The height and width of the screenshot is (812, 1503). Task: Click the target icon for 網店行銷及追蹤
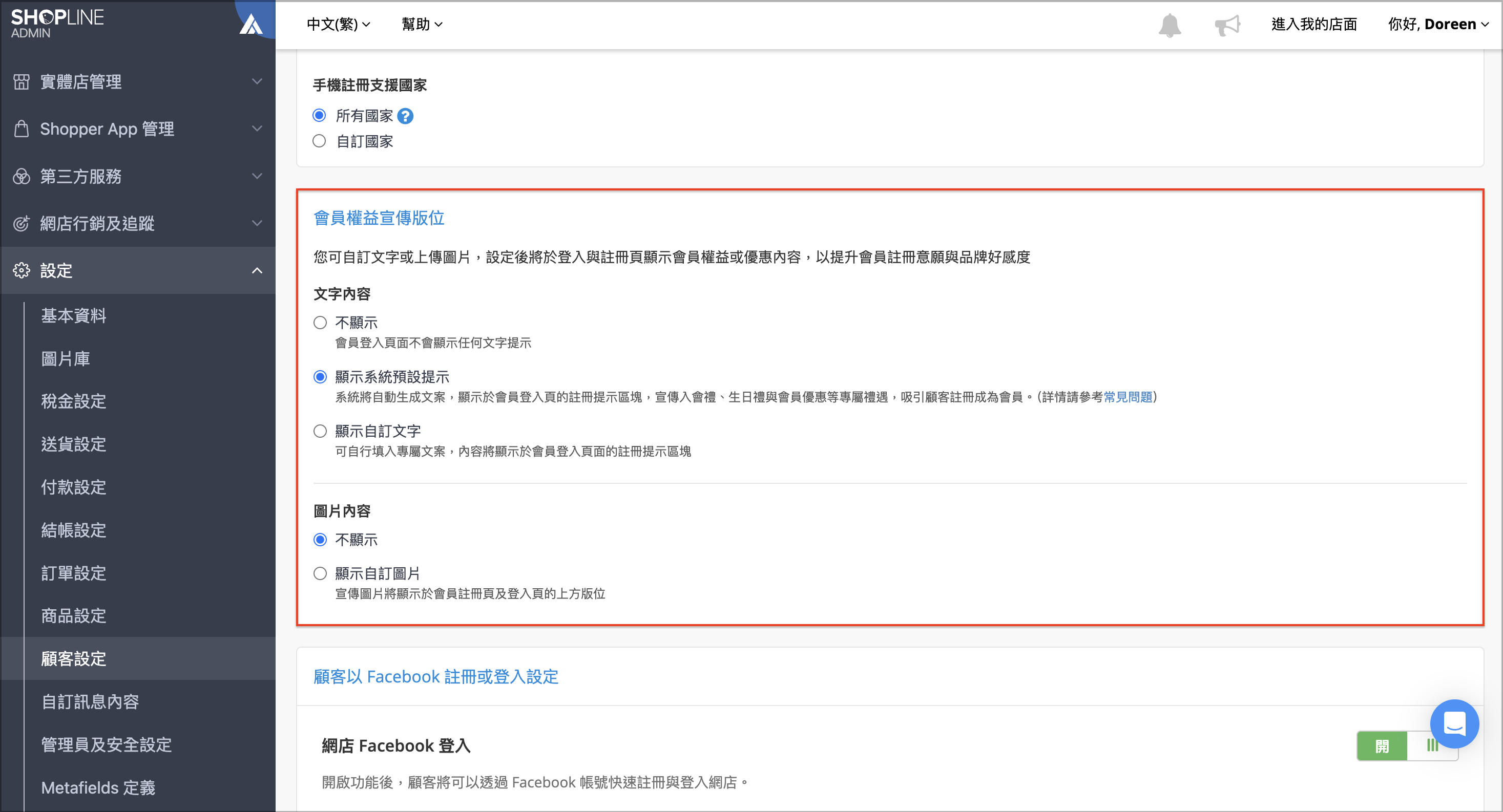[x=22, y=223]
